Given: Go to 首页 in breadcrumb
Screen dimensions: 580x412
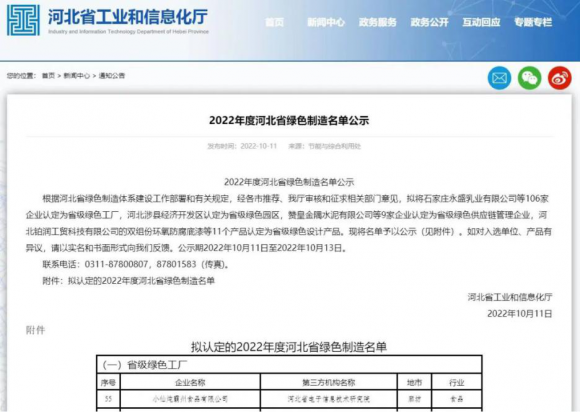Looking at the screenshot, I should (48, 76).
